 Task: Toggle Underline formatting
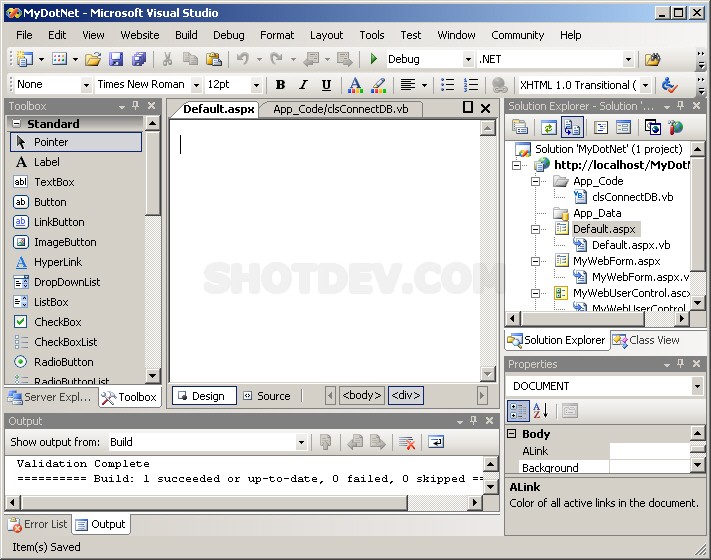[x=326, y=85]
